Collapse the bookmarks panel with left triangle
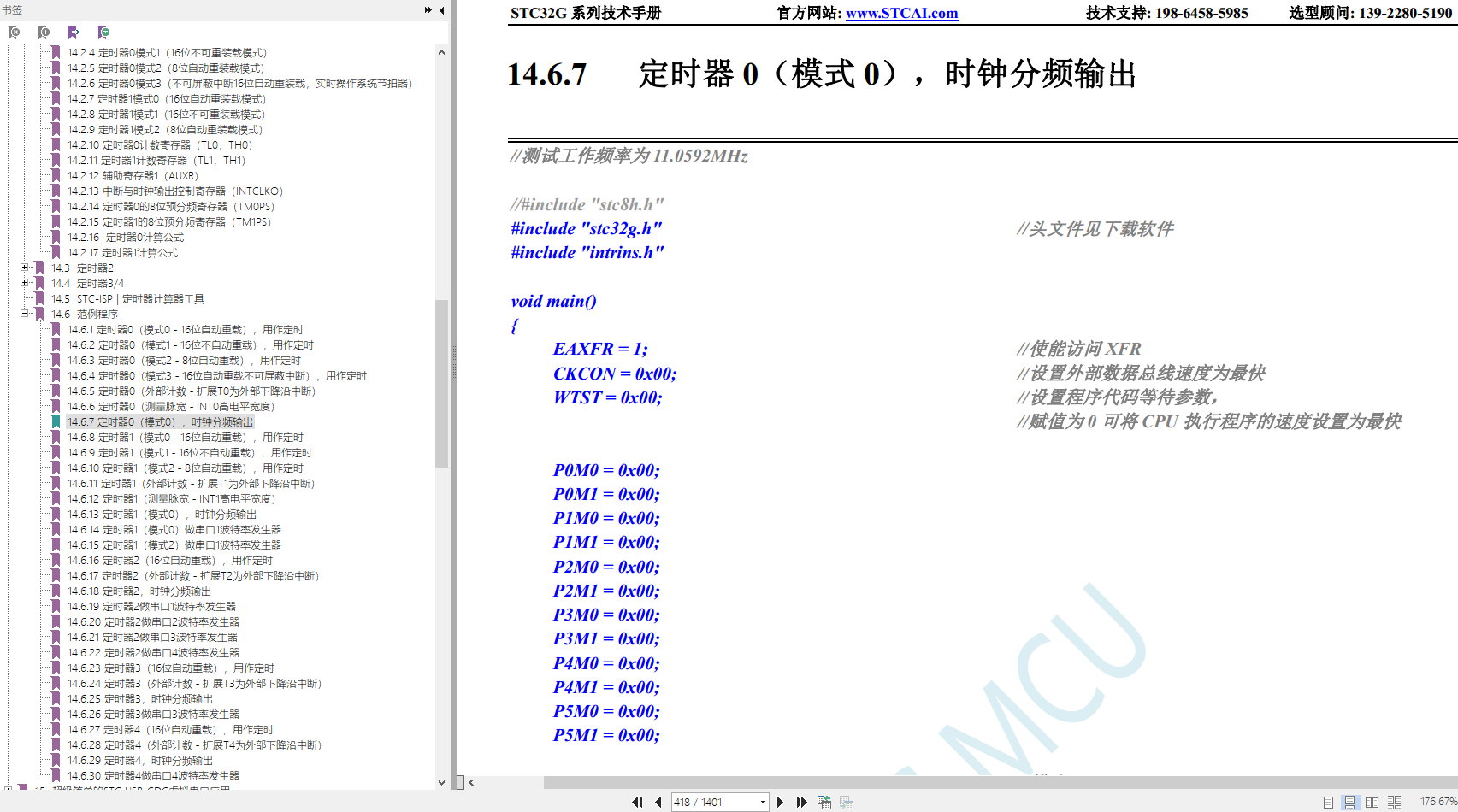This screenshot has height=812, width=1458. tap(442, 10)
